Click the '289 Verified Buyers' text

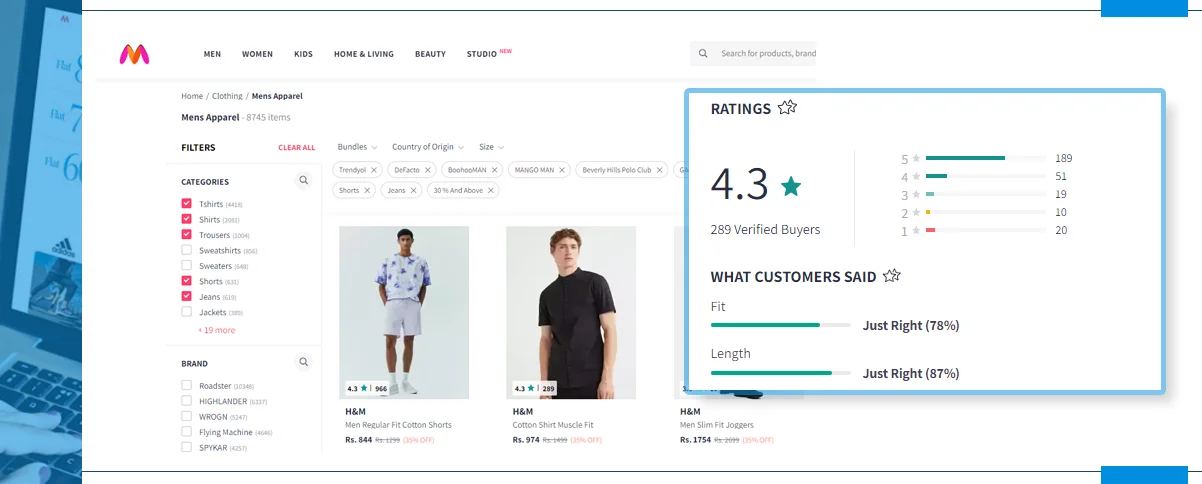765,230
